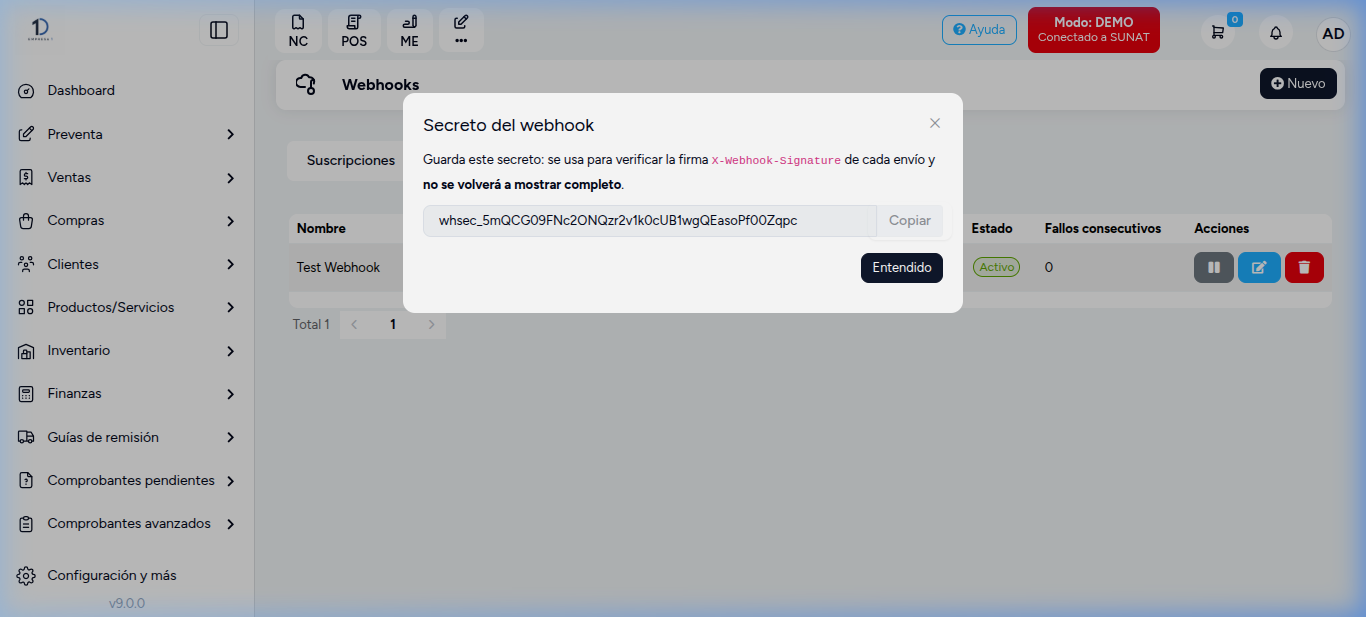Open Dashboard in the sidebar
Image resolution: width=1366 pixels, height=617 pixels.
click(81, 91)
